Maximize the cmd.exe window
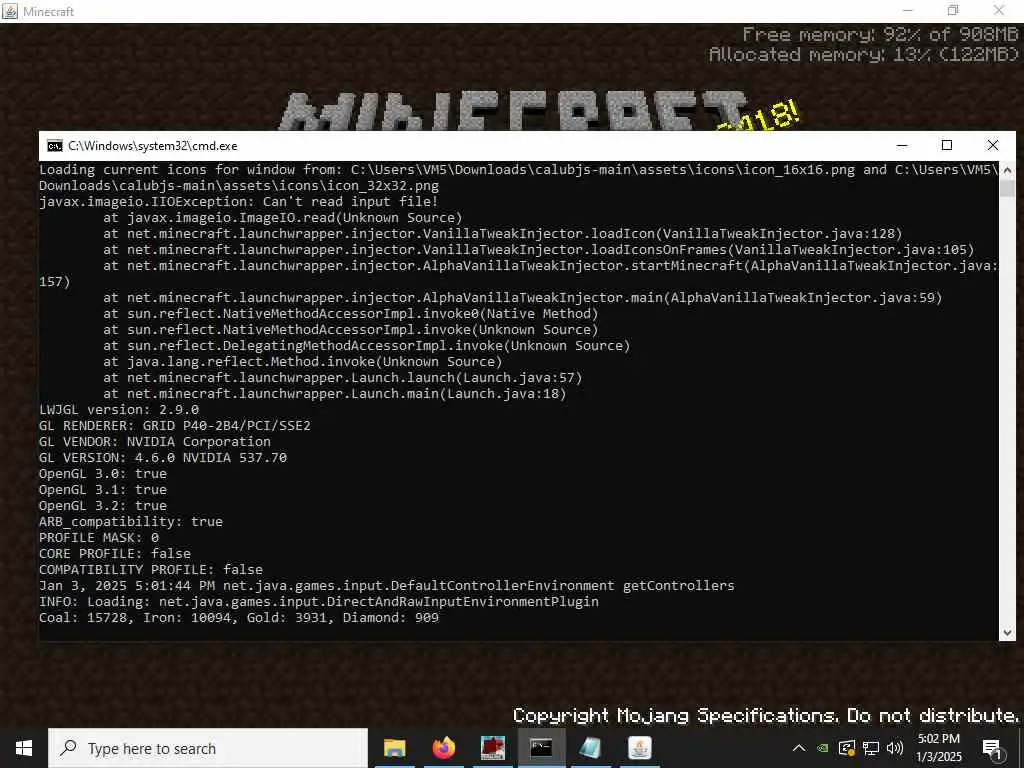This screenshot has width=1024, height=768. (947, 146)
